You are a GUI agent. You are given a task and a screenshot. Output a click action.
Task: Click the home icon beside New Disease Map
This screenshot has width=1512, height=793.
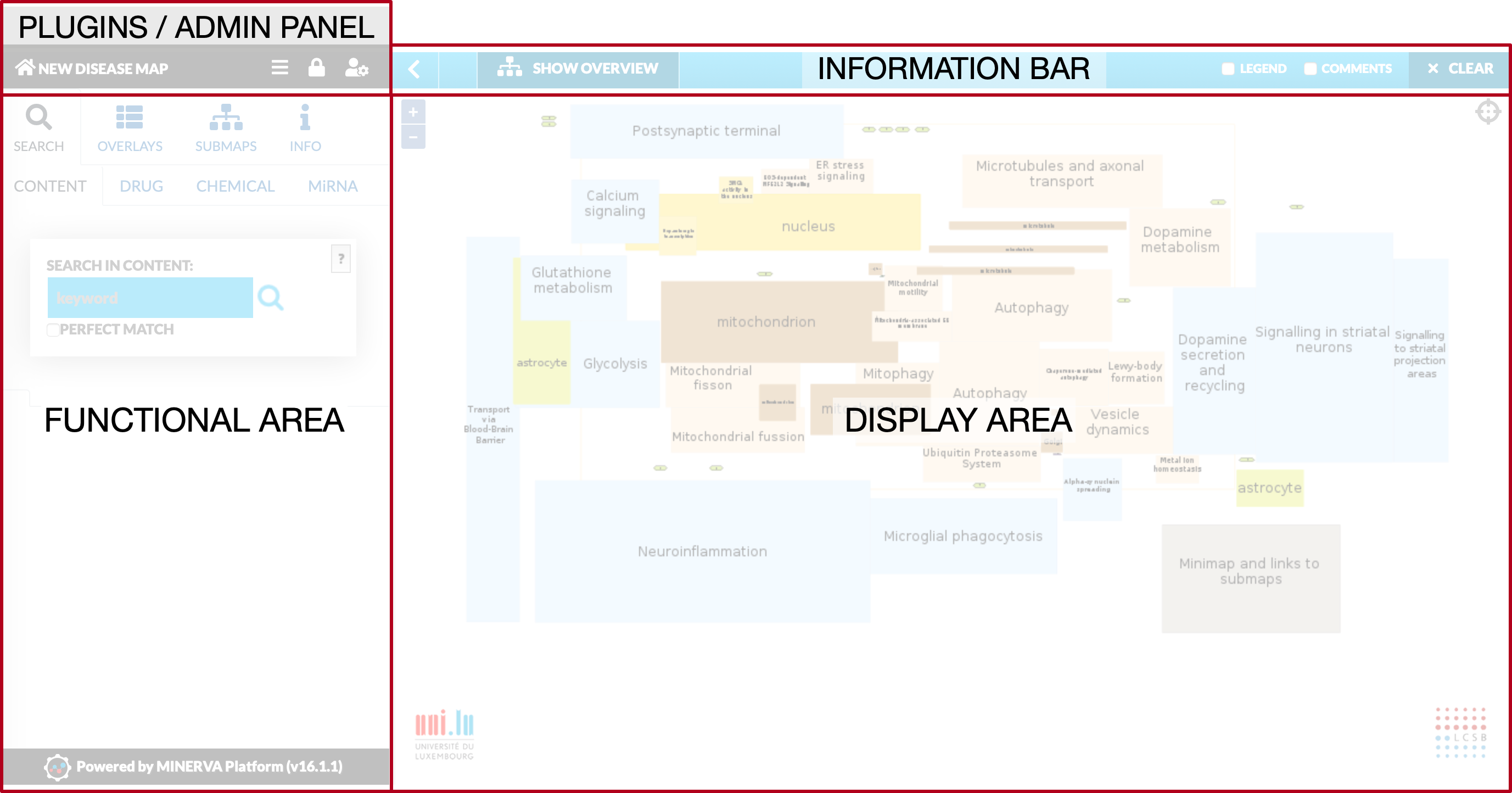pos(25,68)
